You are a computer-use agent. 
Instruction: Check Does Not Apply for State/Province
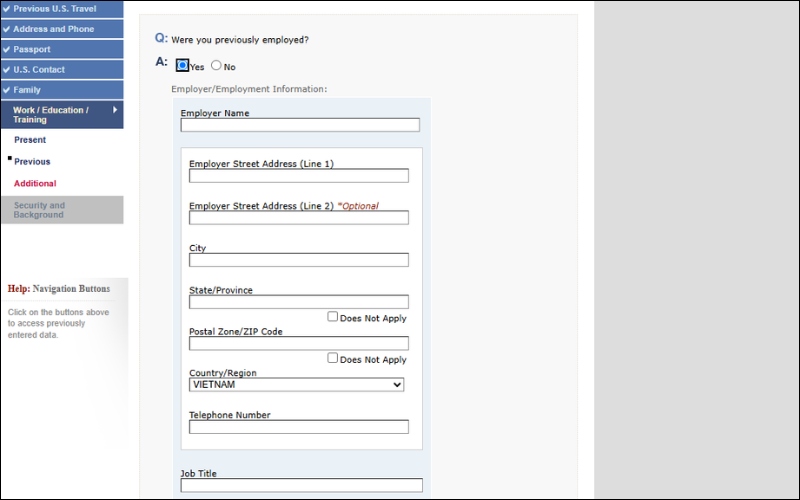click(x=333, y=317)
